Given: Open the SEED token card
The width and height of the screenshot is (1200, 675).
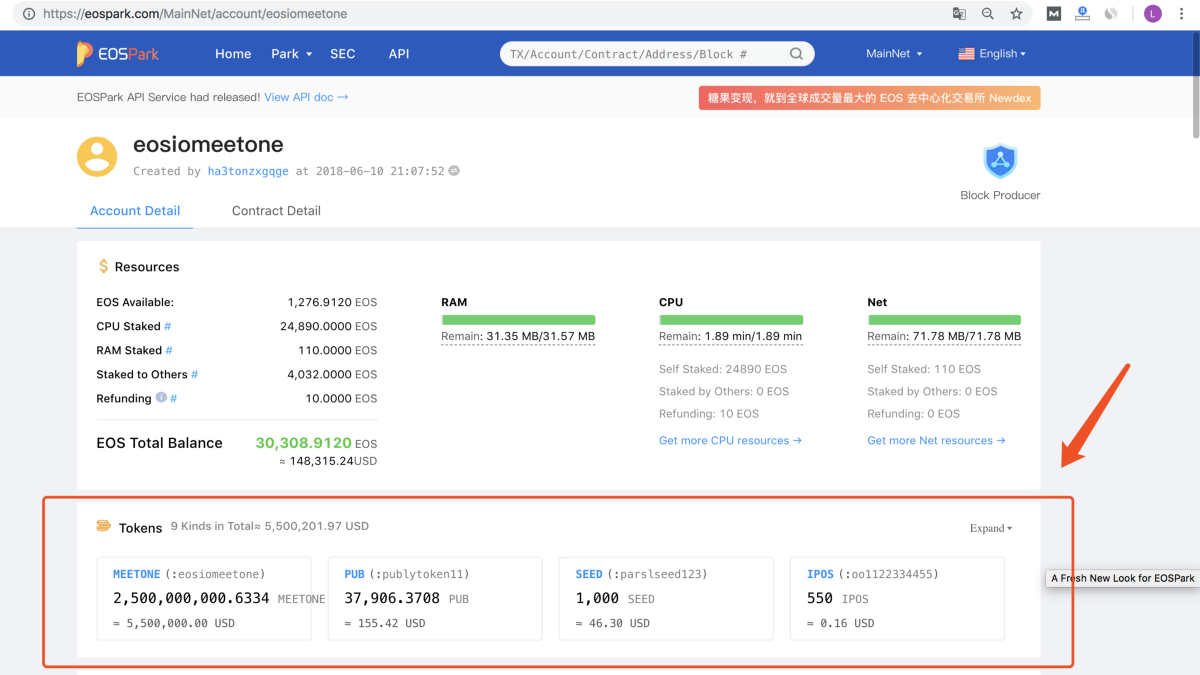Looking at the screenshot, I should click(666, 598).
